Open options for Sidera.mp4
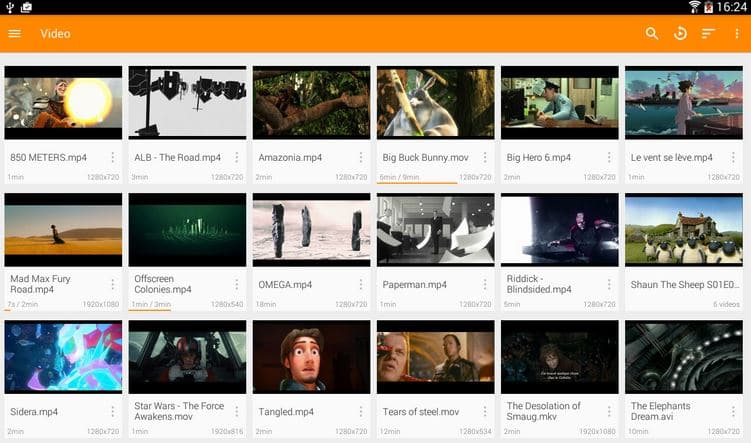Screen dimensions: 751x443 click(113, 411)
